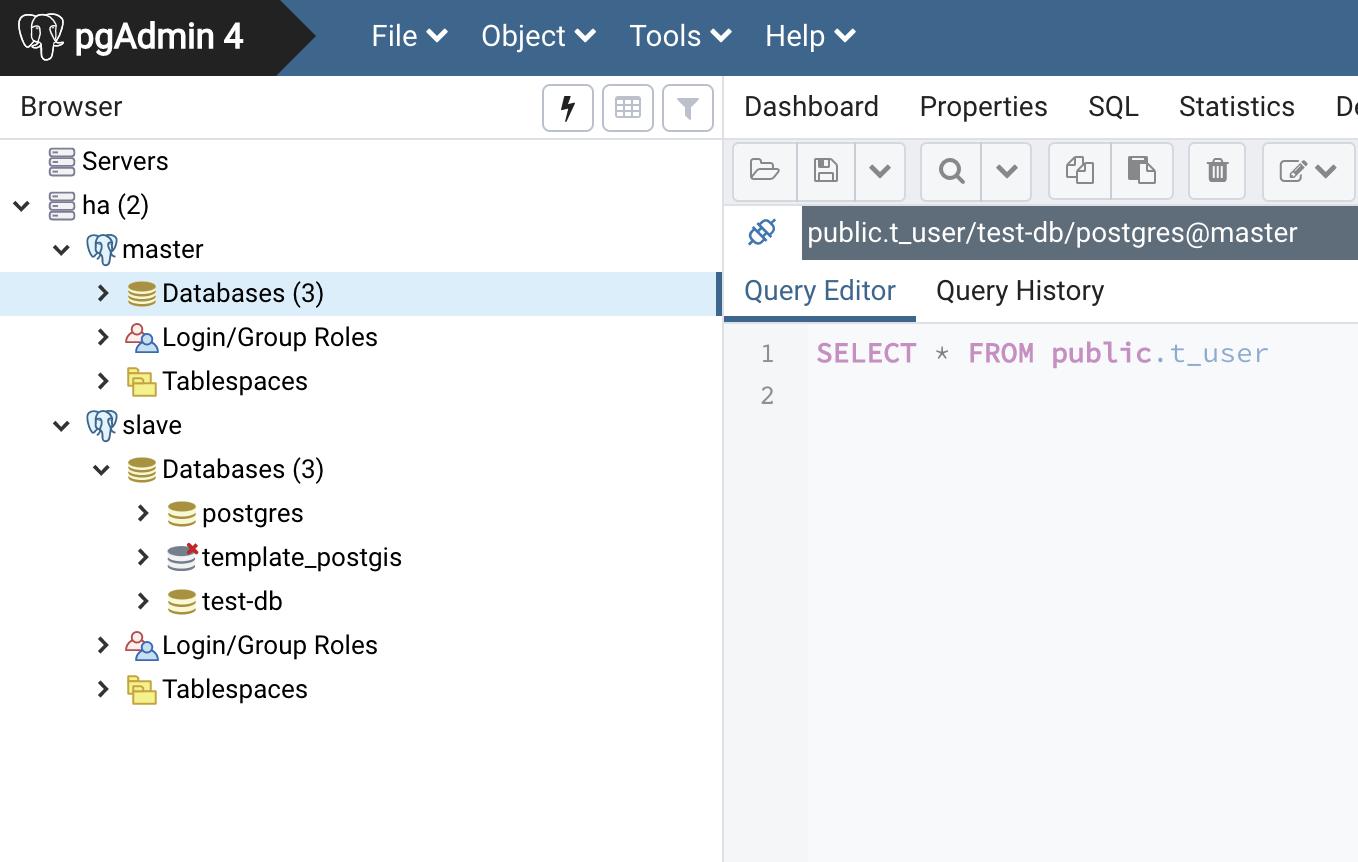Click master's Databases cylinder icon
Image resolution: width=1358 pixels, height=862 pixels.
tap(142, 293)
